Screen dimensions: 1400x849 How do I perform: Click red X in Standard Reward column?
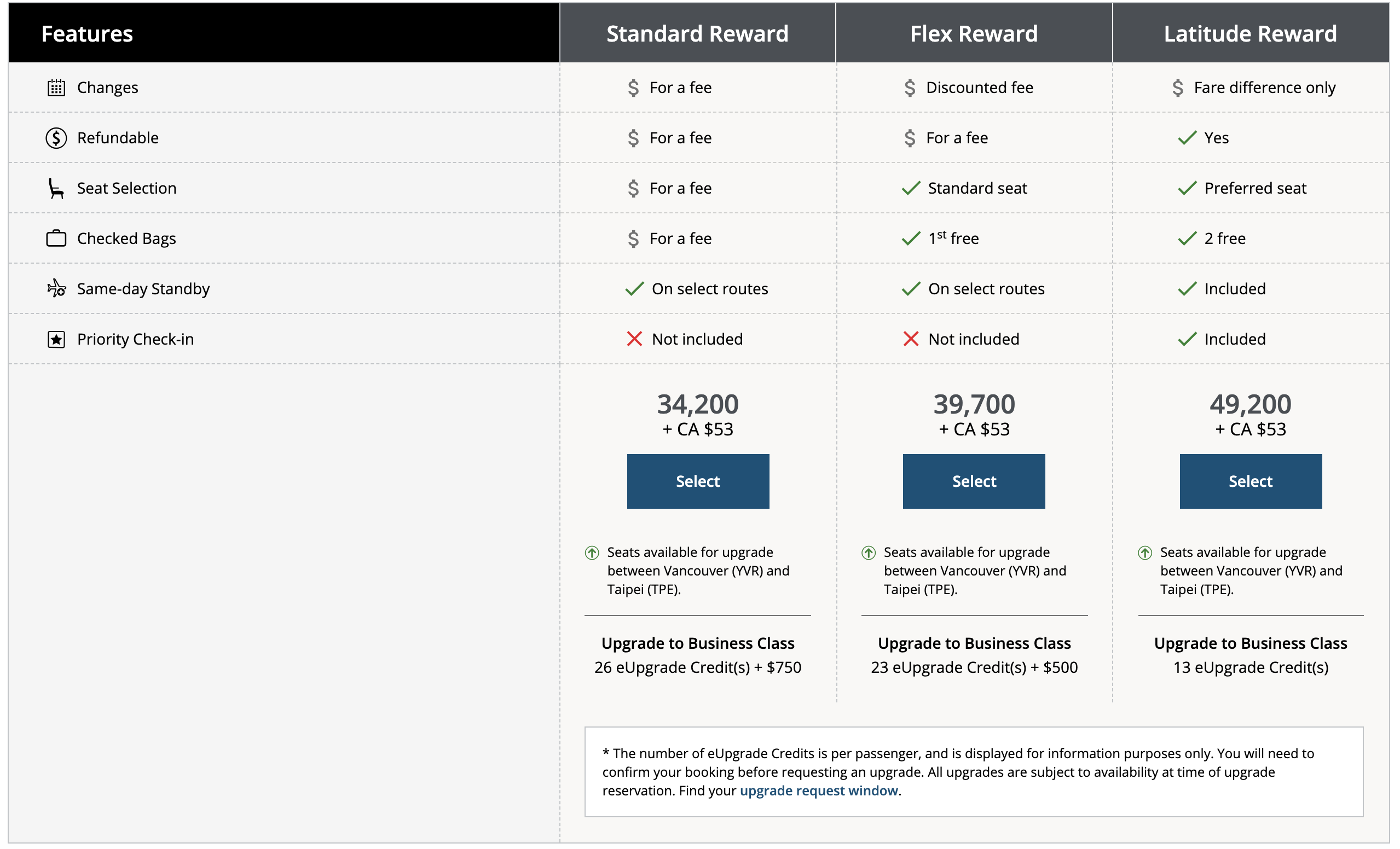(x=634, y=340)
